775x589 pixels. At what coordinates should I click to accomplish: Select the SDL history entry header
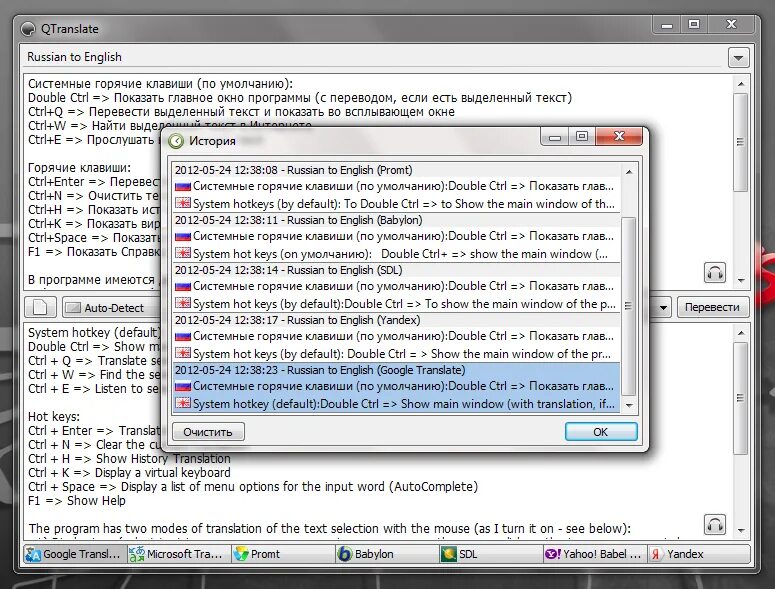pos(396,270)
